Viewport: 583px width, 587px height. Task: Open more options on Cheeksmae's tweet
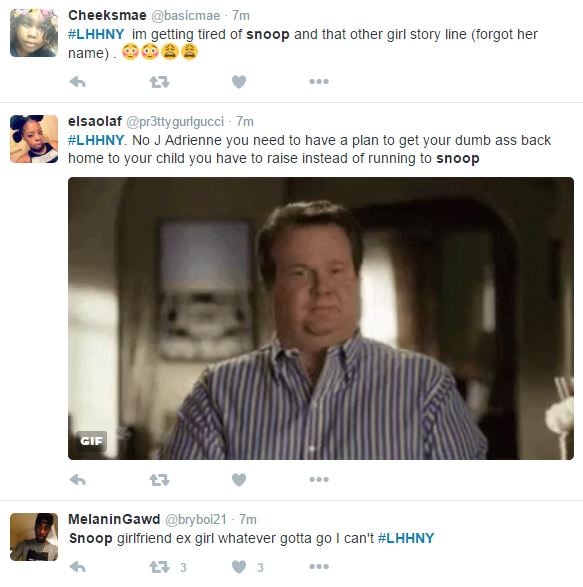pyautogui.click(x=319, y=81)
